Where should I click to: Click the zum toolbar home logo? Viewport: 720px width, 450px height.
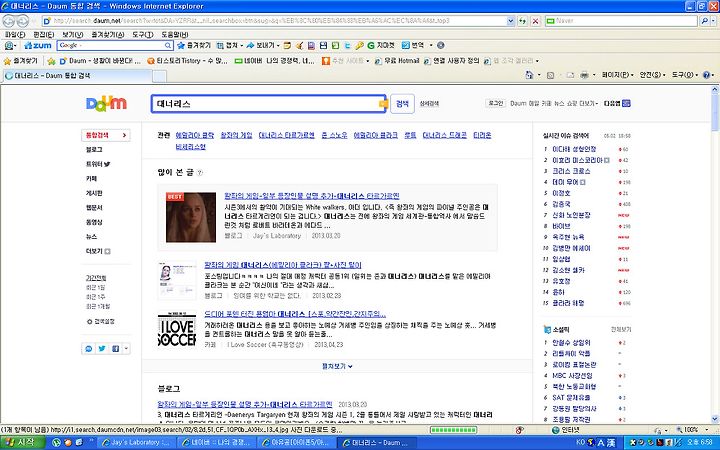pos(38,45)
